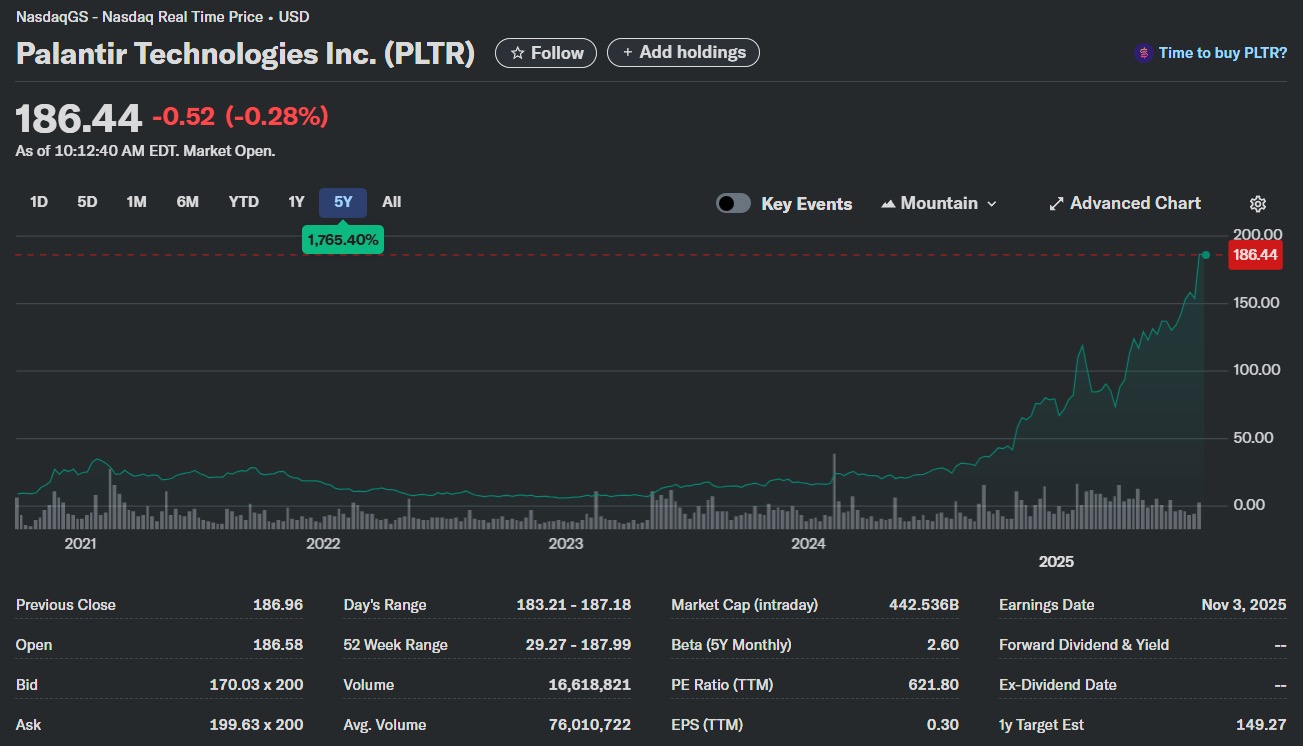This screenshot has height=746, width=1303.
Task: Click the red 186.44 price label on chart
Action: click(x=1255, y=255)
